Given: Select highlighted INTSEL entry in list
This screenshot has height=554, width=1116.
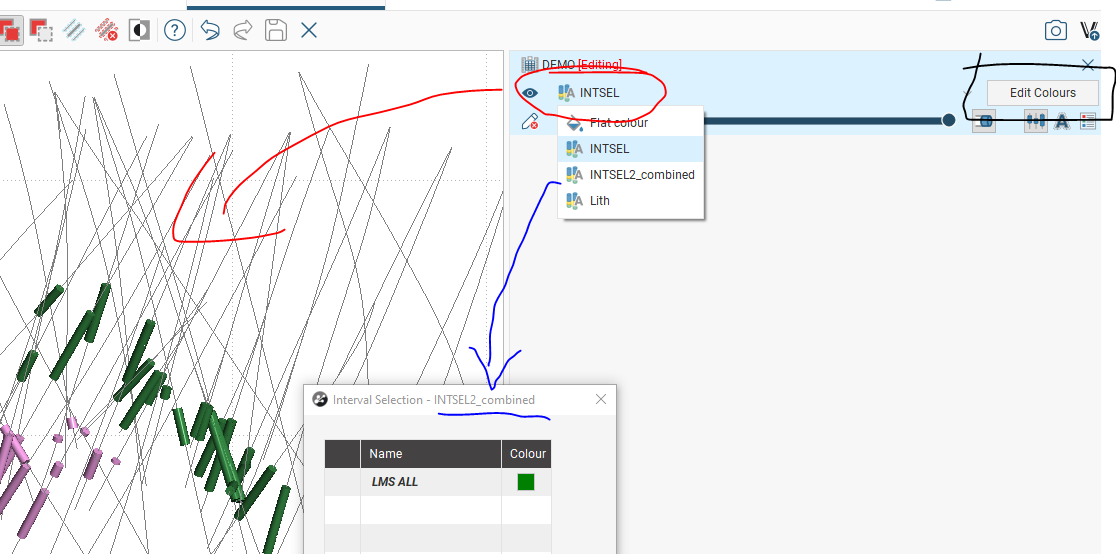Looking at the screenshot, I should tap(609, 149).
